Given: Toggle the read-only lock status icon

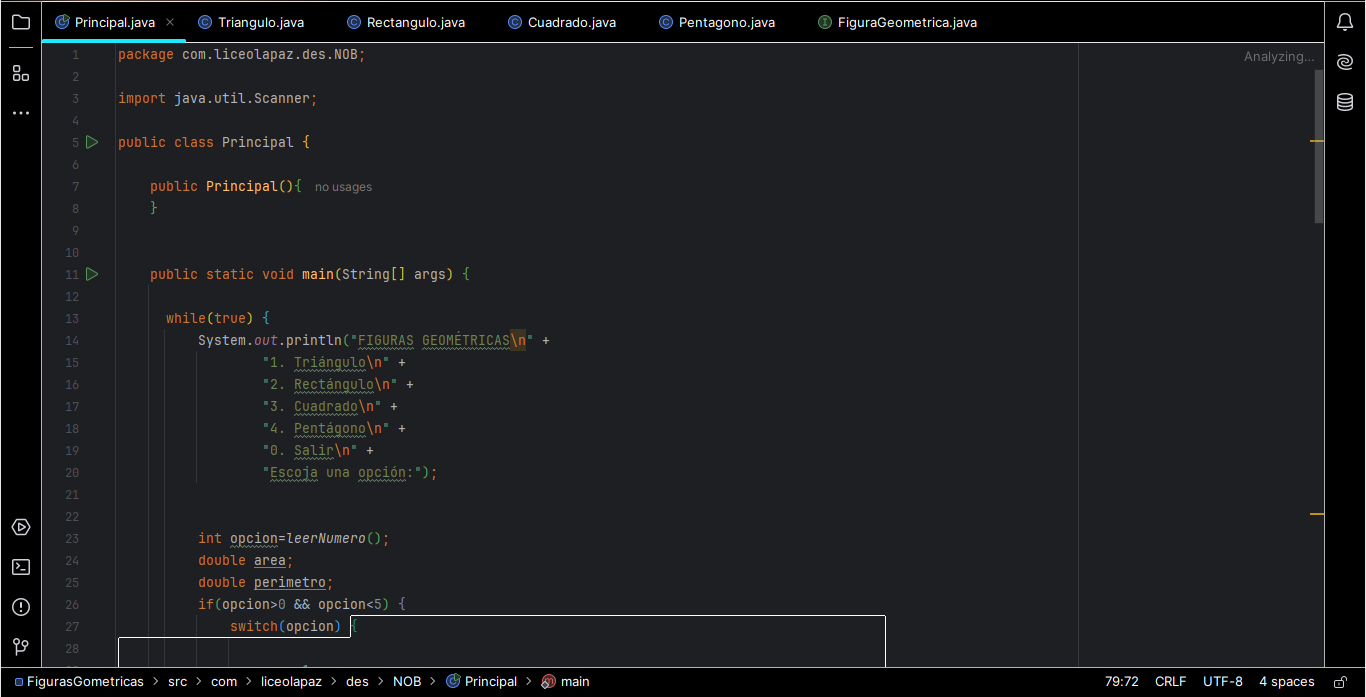Looking at the screenshot, I should pyautogui.click(x=1340, y=682).
